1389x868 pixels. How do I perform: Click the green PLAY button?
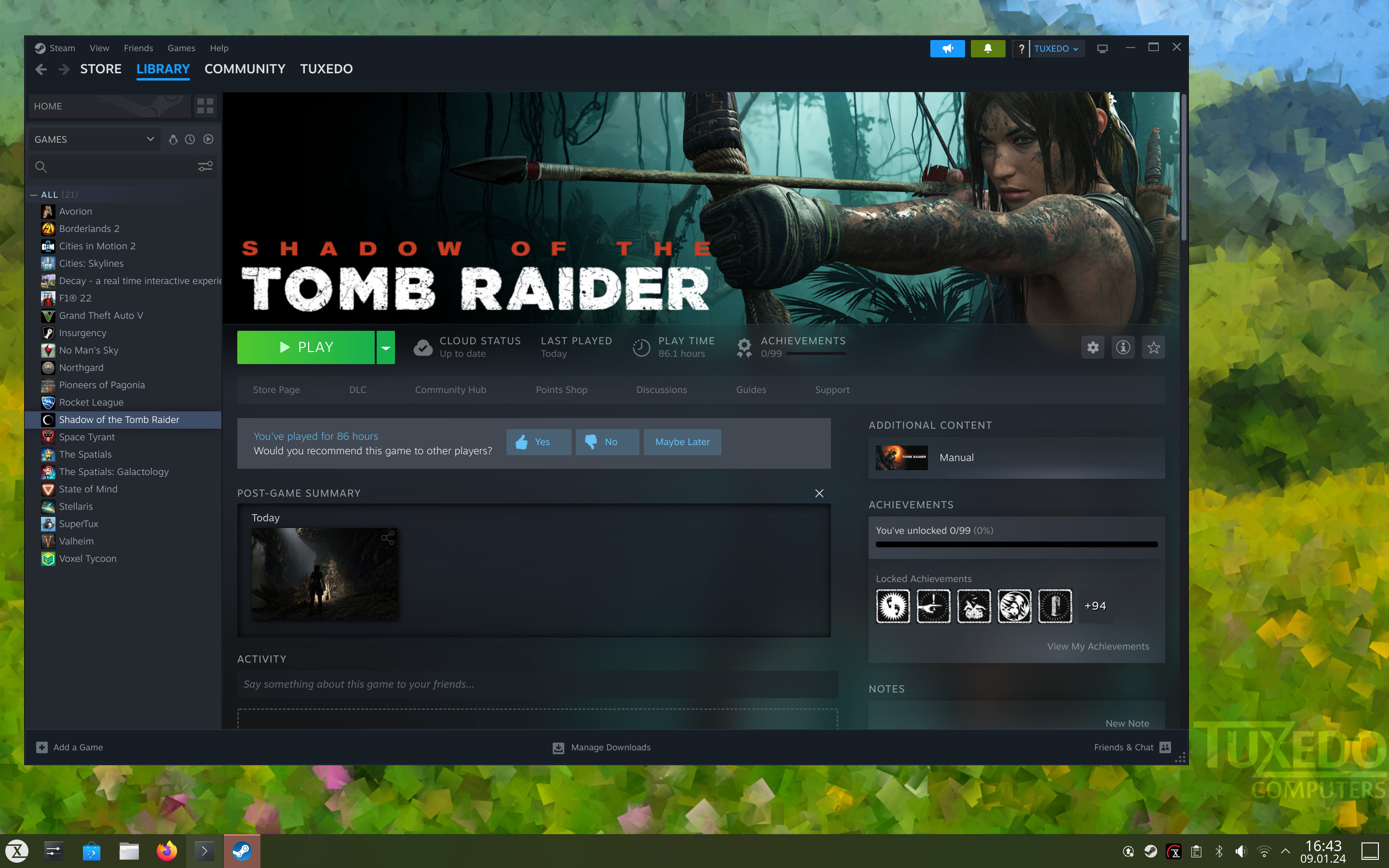tap(306, 347)
